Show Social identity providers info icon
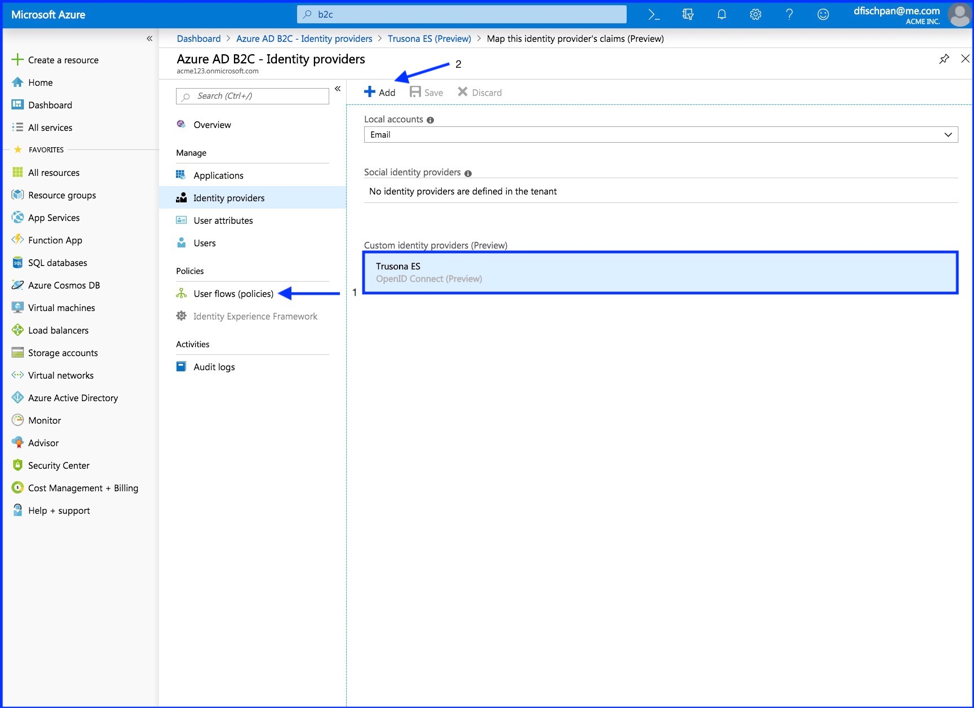 pos(468,173)
